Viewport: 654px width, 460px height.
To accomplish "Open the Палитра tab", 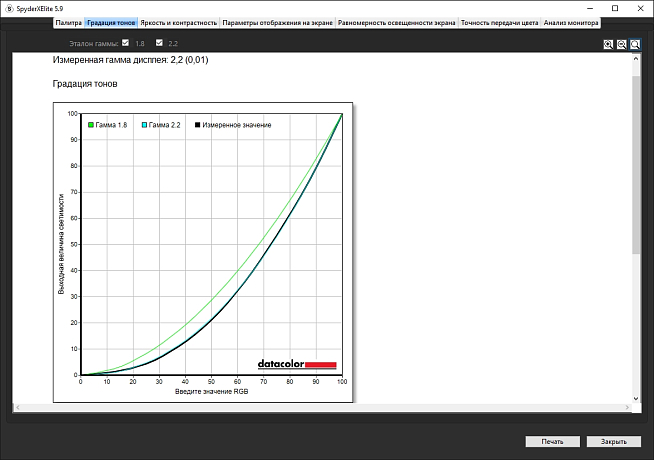I will coord(69,21).
